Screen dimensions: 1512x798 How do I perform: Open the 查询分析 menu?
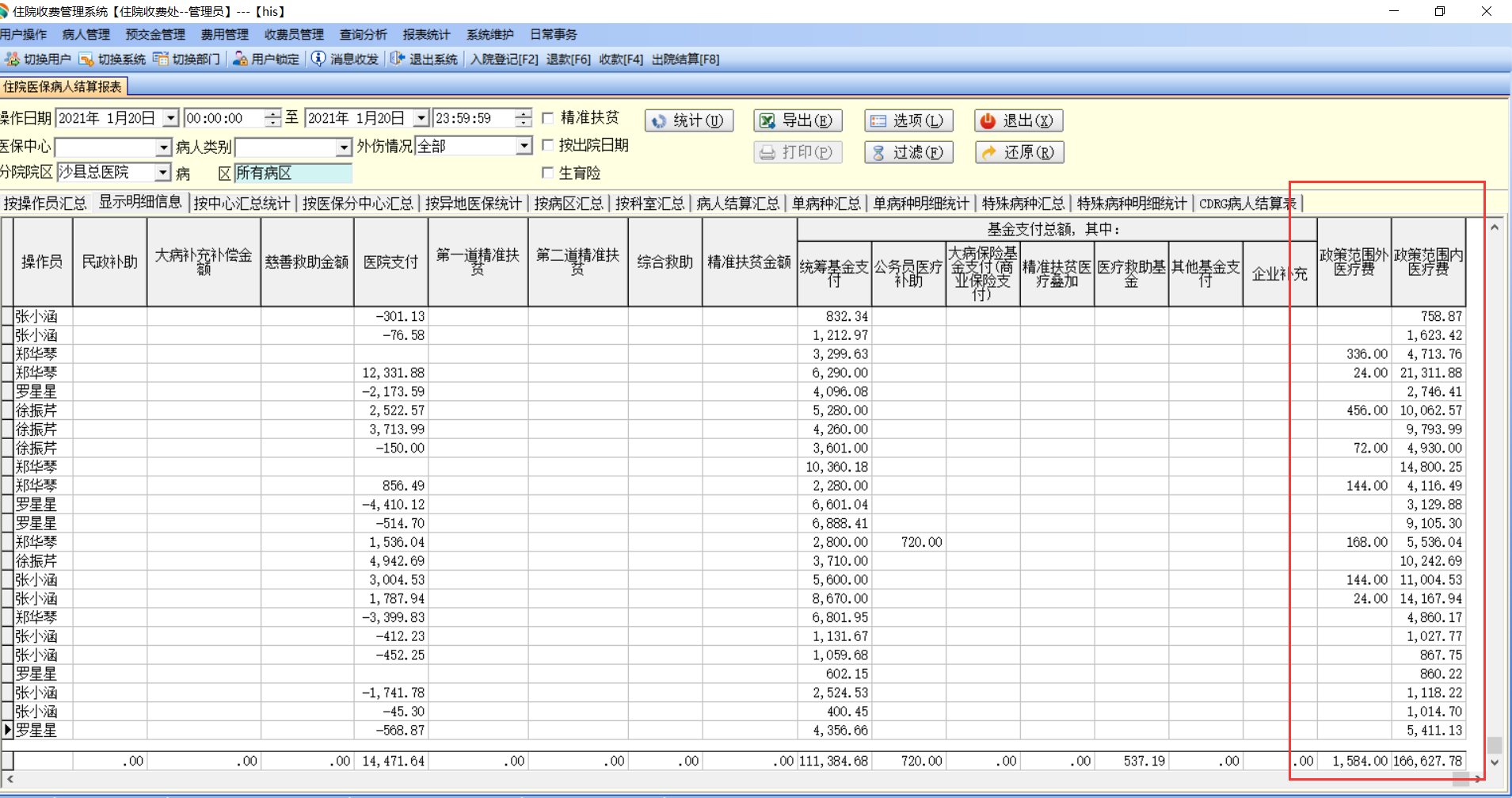tap(364, 35)
